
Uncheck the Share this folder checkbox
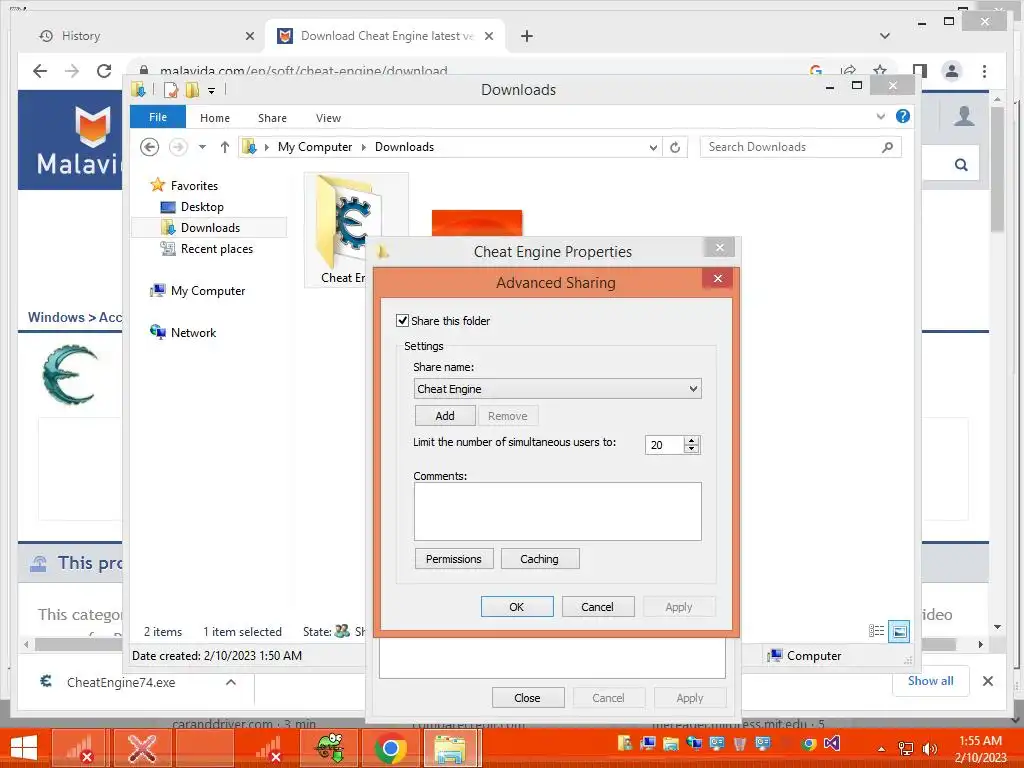coord(402,321)
